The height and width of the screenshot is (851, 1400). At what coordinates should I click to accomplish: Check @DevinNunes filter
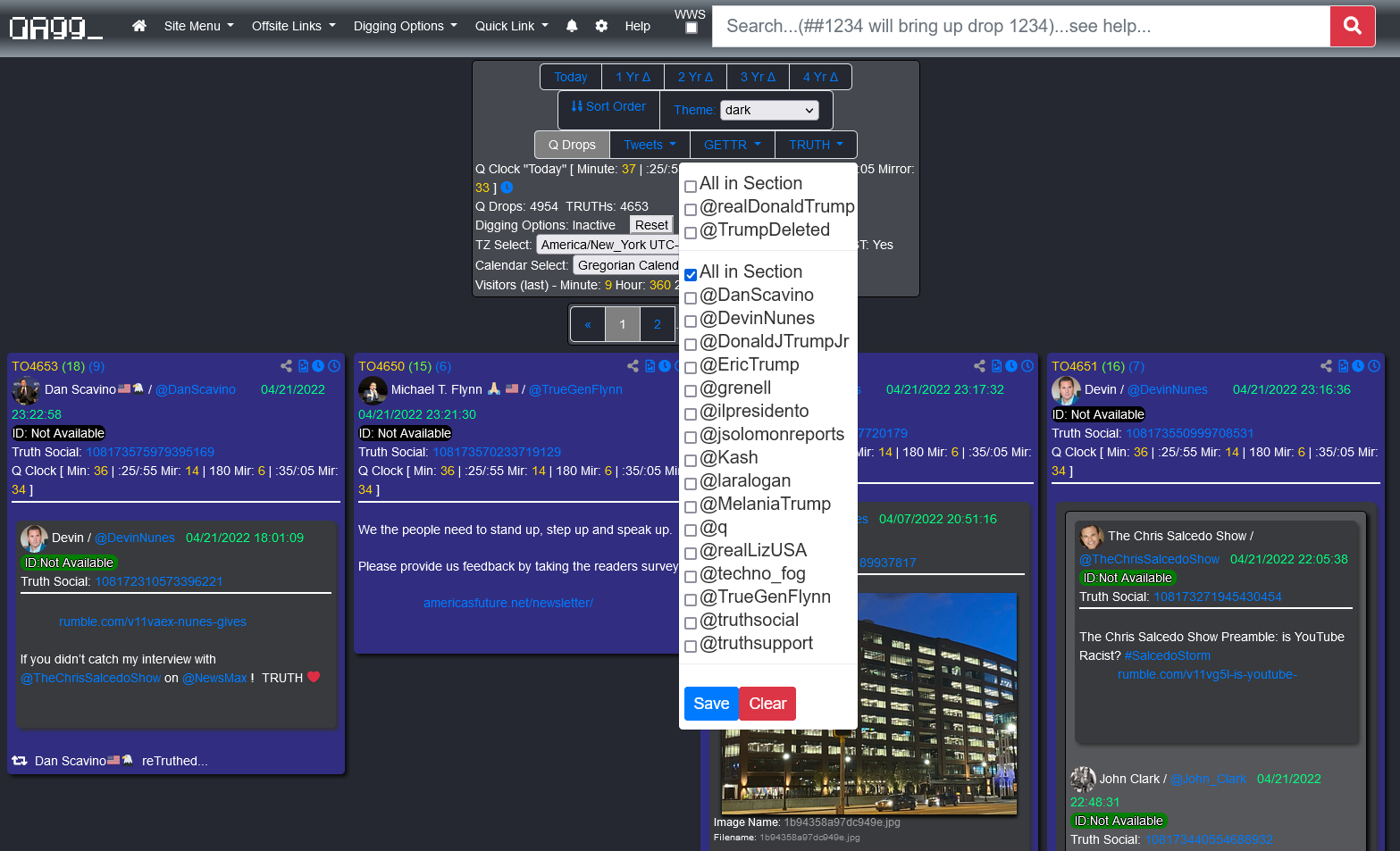tap(691, 321)
